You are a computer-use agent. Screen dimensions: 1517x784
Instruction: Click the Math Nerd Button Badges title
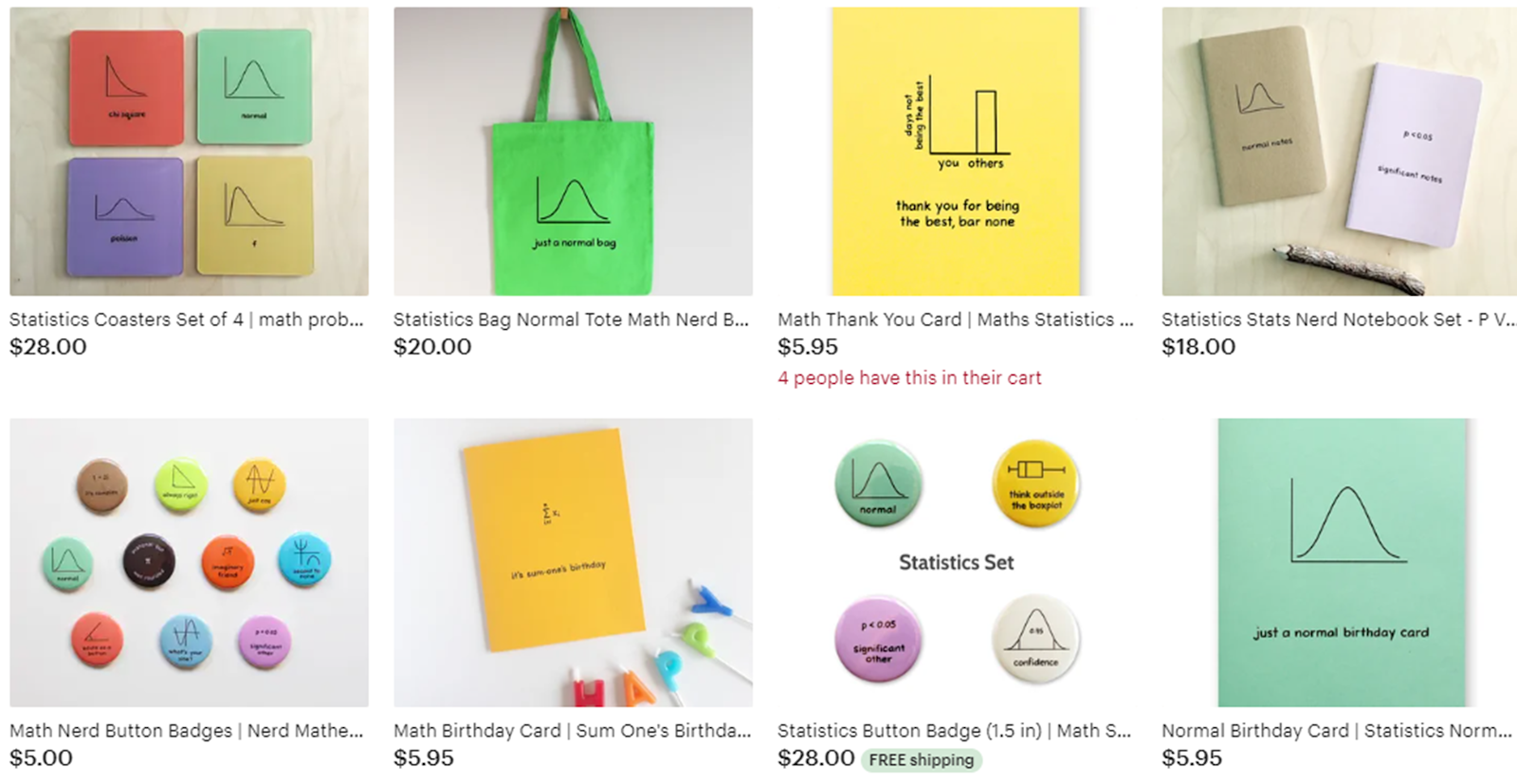[187, 731]
